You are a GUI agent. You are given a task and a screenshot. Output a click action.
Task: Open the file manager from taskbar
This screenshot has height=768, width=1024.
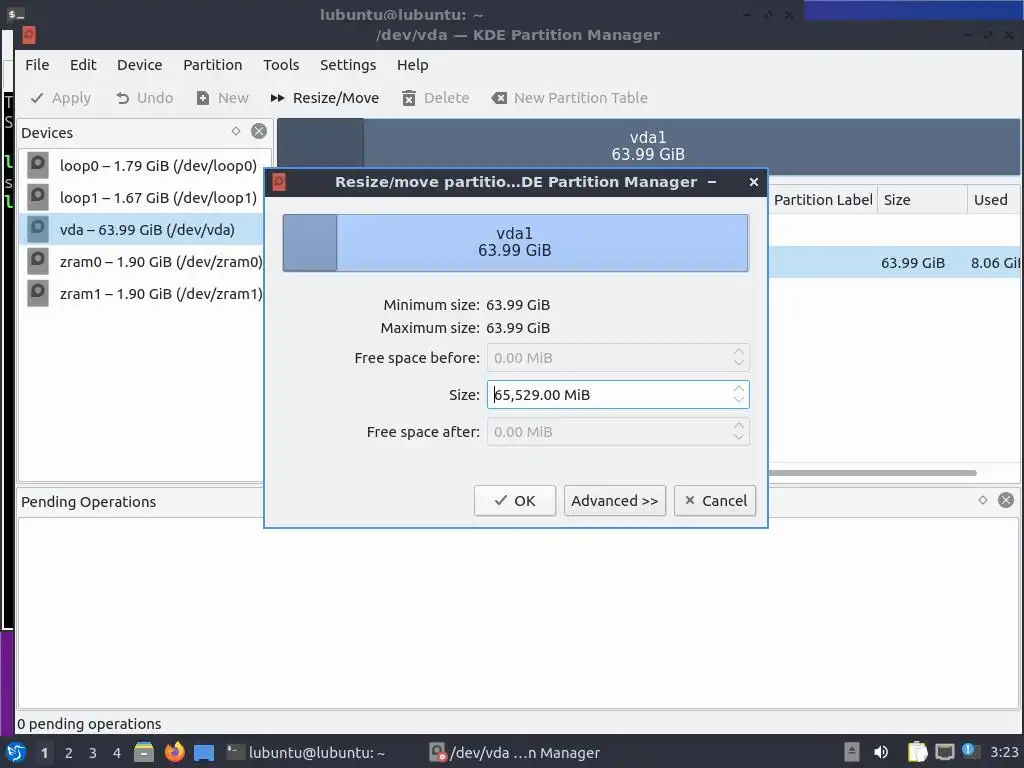pyautogui.click(x=144, y=752)
